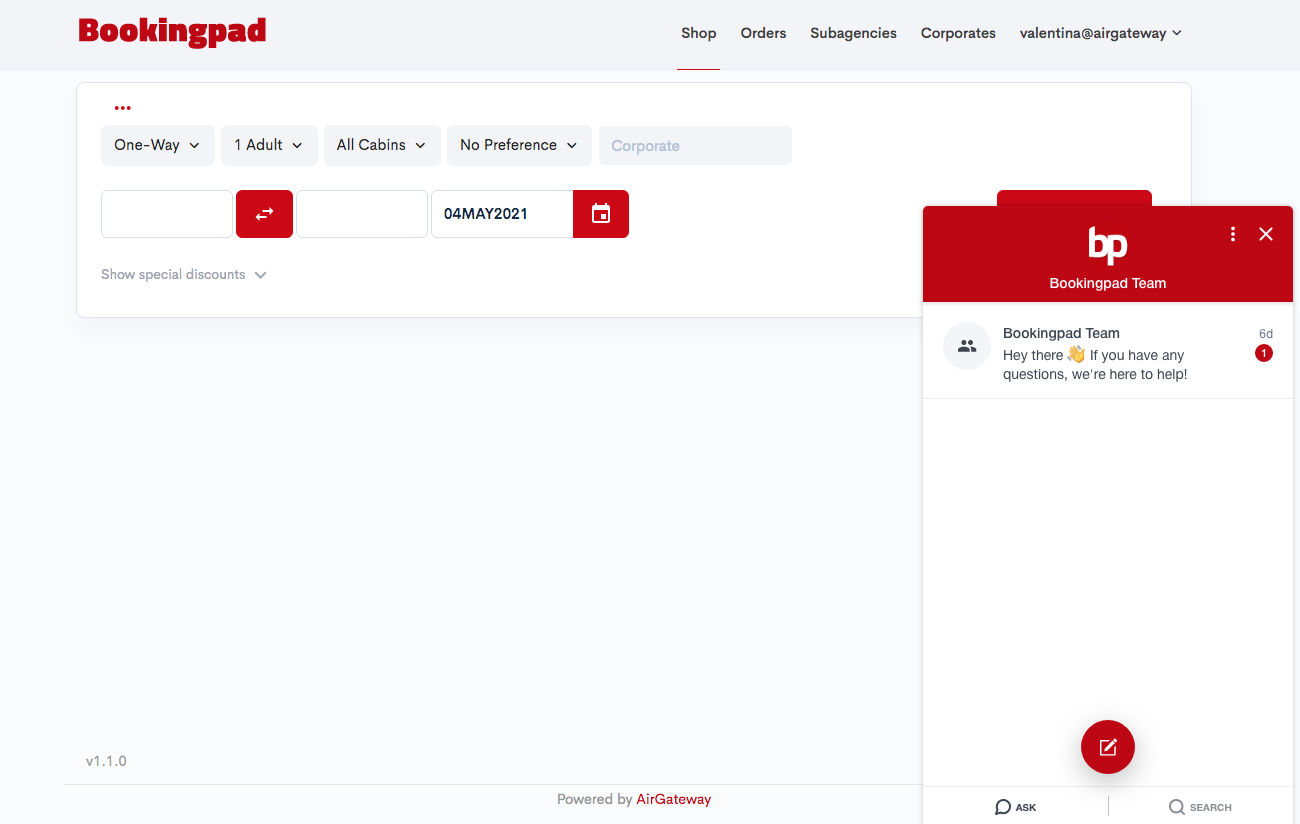Click the Bookingpad logo
The image size is (1300, 824).
click(x=172, y=32)
